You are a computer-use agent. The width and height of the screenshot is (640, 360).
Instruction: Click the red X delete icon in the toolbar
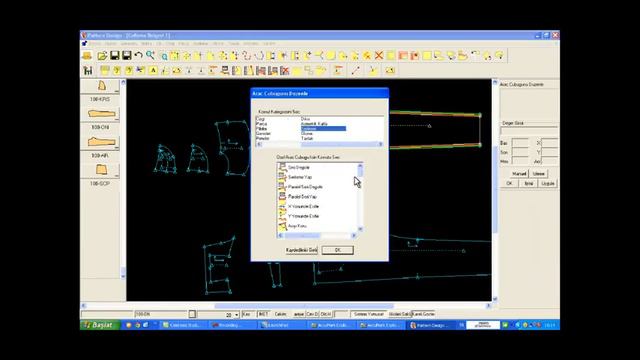click(379, 56)
